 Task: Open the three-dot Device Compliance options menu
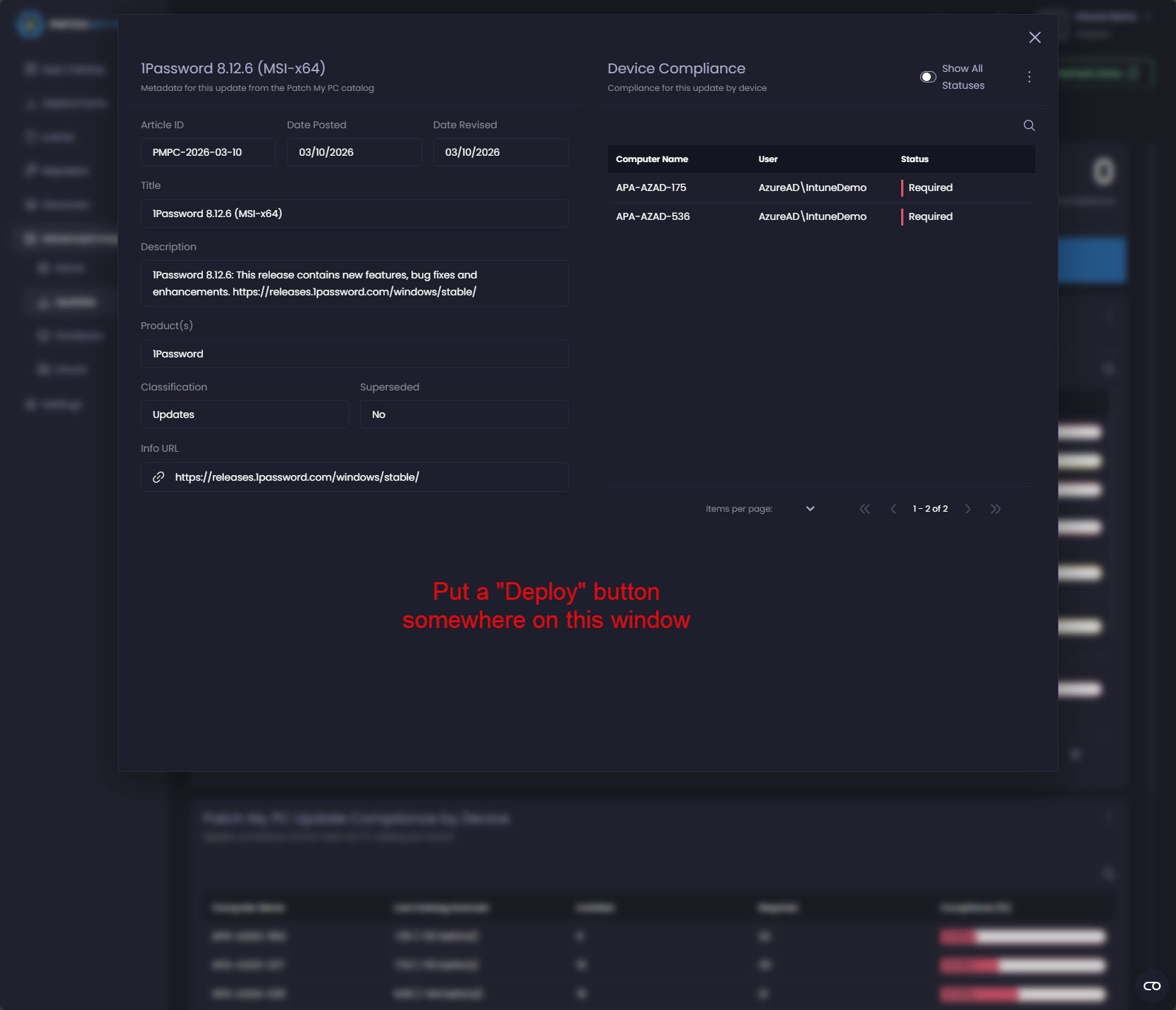1029,77
